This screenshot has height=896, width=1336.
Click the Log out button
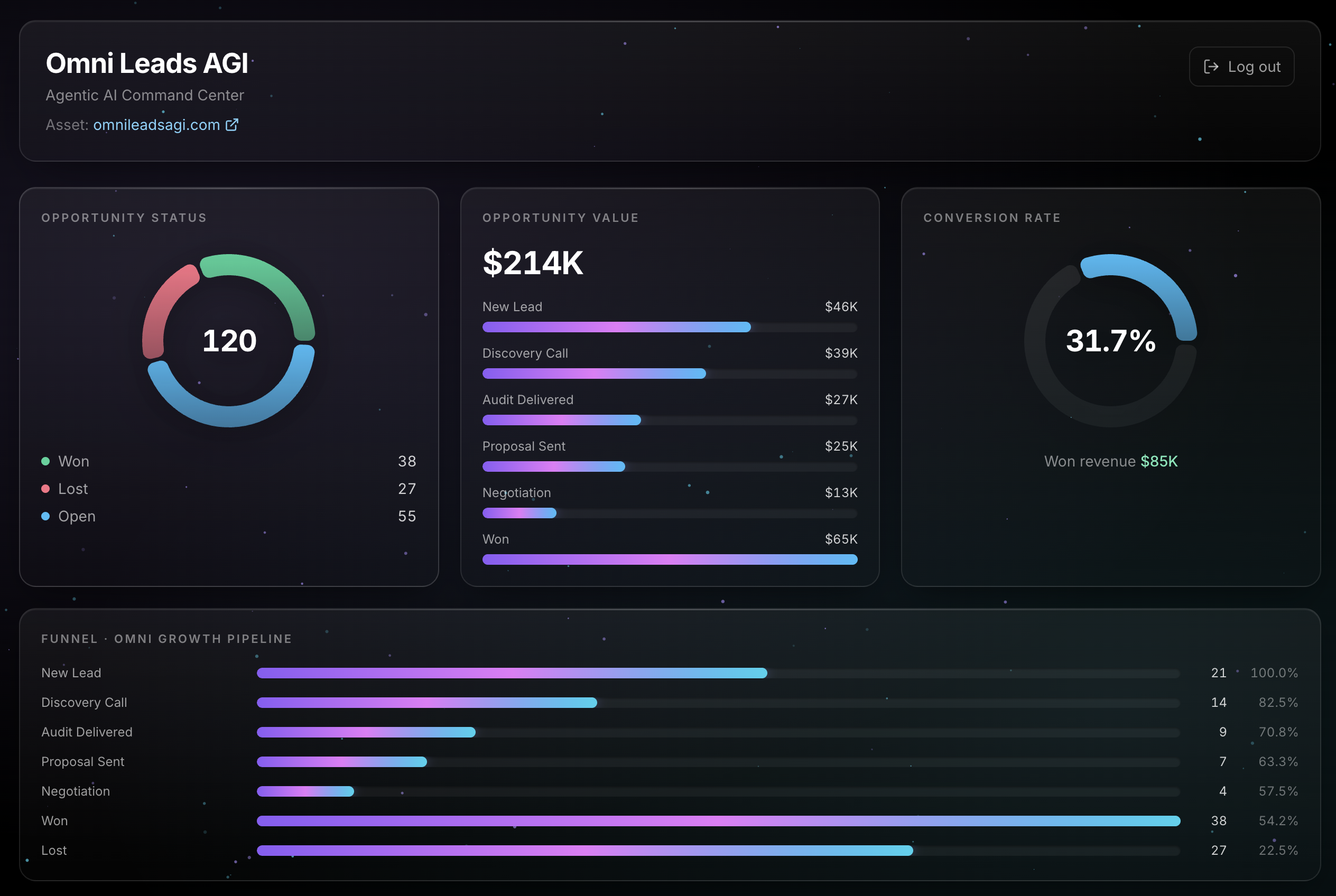(x=1241, y=67)
